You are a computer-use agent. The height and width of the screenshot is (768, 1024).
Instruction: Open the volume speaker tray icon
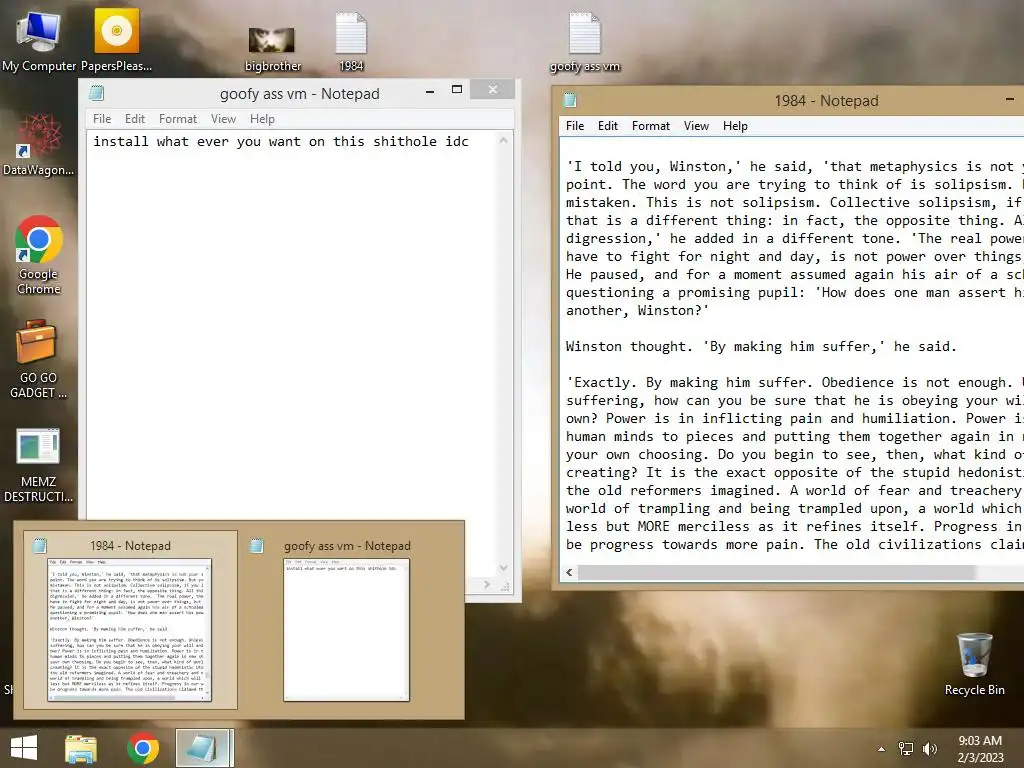[929, 749]
